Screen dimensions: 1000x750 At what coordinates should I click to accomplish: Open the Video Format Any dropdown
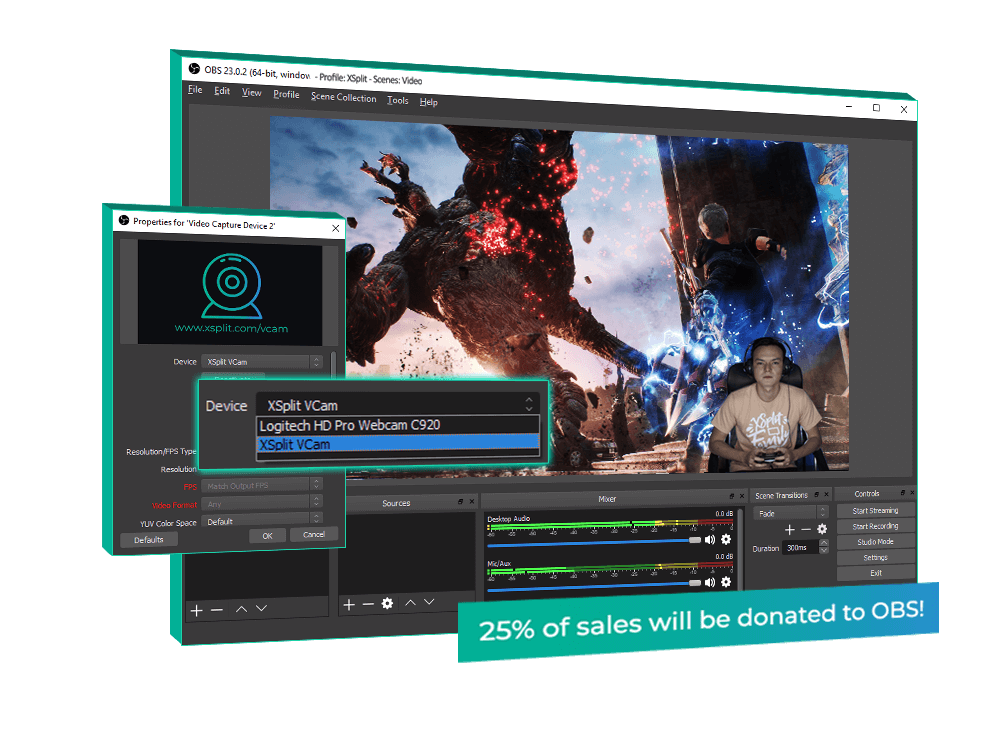pos(262,503)
